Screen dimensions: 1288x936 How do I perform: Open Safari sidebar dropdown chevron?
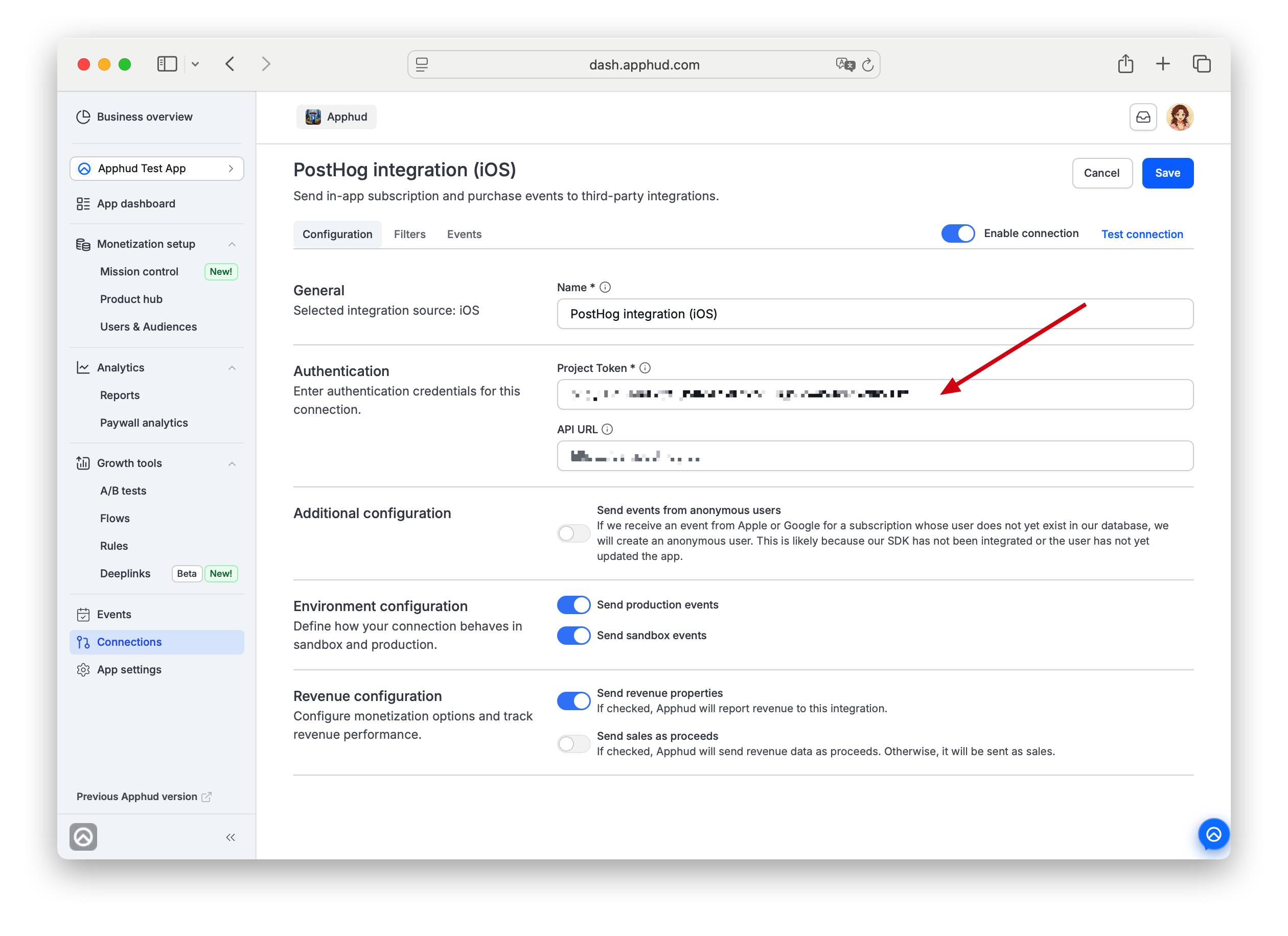point(195,64)
